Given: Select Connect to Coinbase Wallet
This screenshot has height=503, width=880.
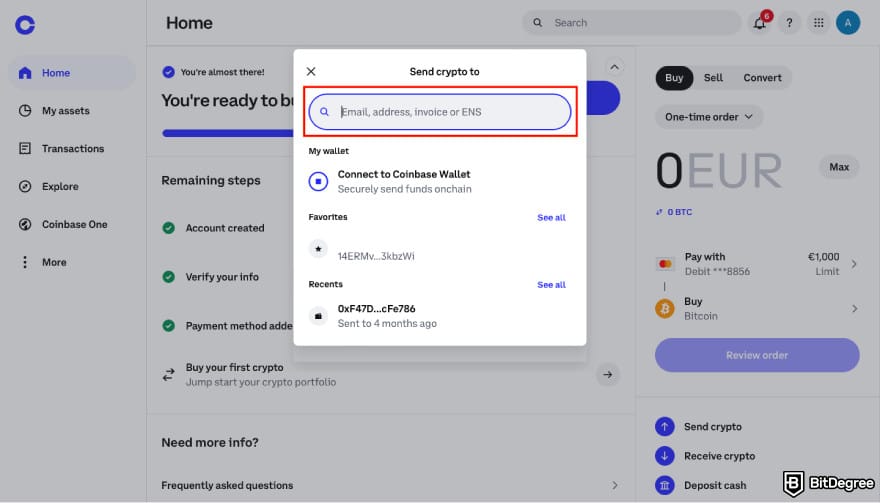Looking at the screenshot, I should pos(440,181).
